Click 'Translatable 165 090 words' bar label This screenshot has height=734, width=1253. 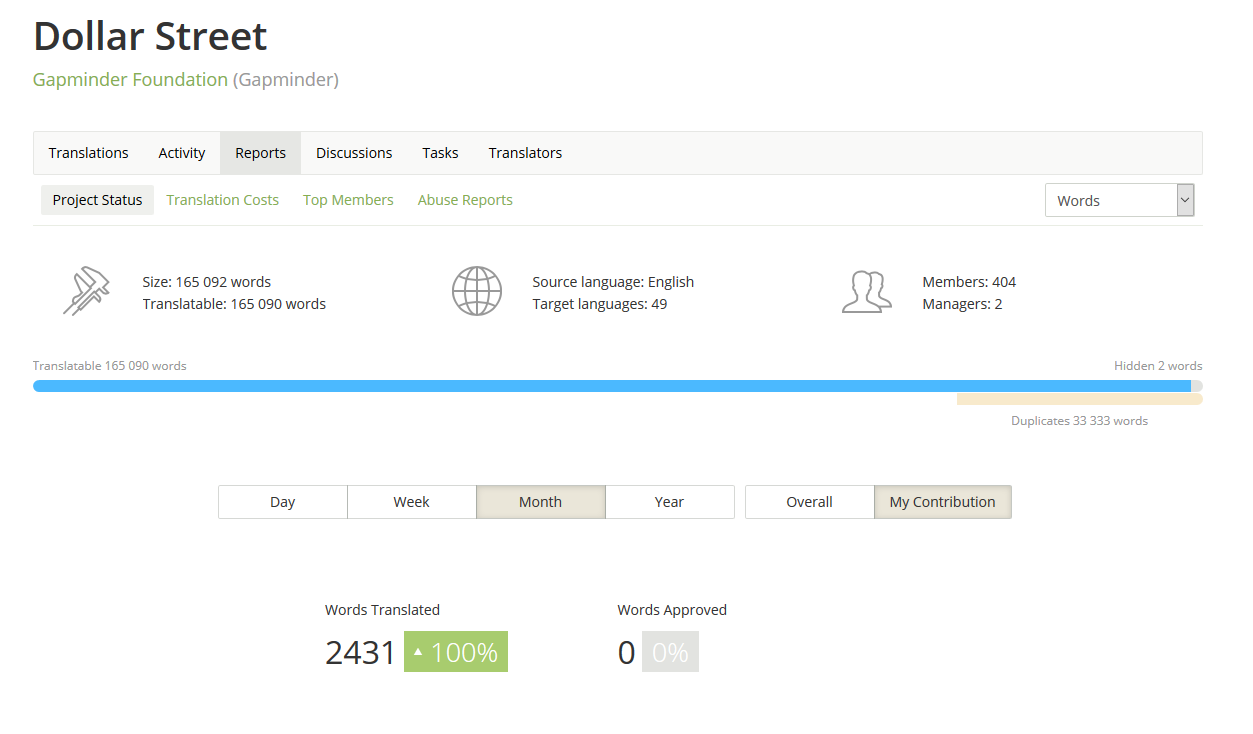coord(110,366)
